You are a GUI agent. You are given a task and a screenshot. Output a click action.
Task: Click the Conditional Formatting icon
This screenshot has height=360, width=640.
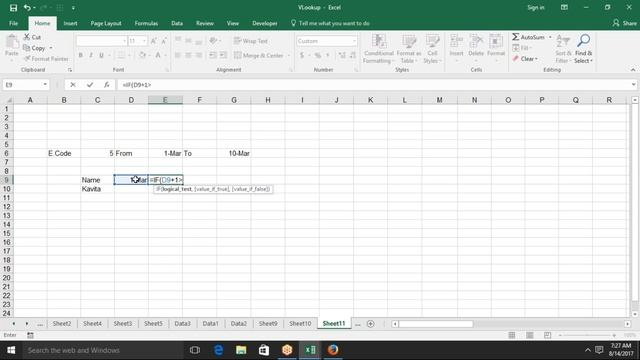379,41
